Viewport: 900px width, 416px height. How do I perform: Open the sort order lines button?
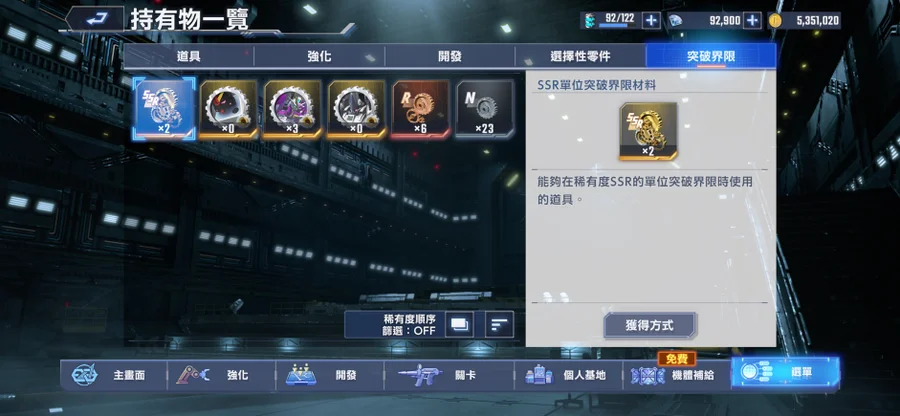(499, 325)
